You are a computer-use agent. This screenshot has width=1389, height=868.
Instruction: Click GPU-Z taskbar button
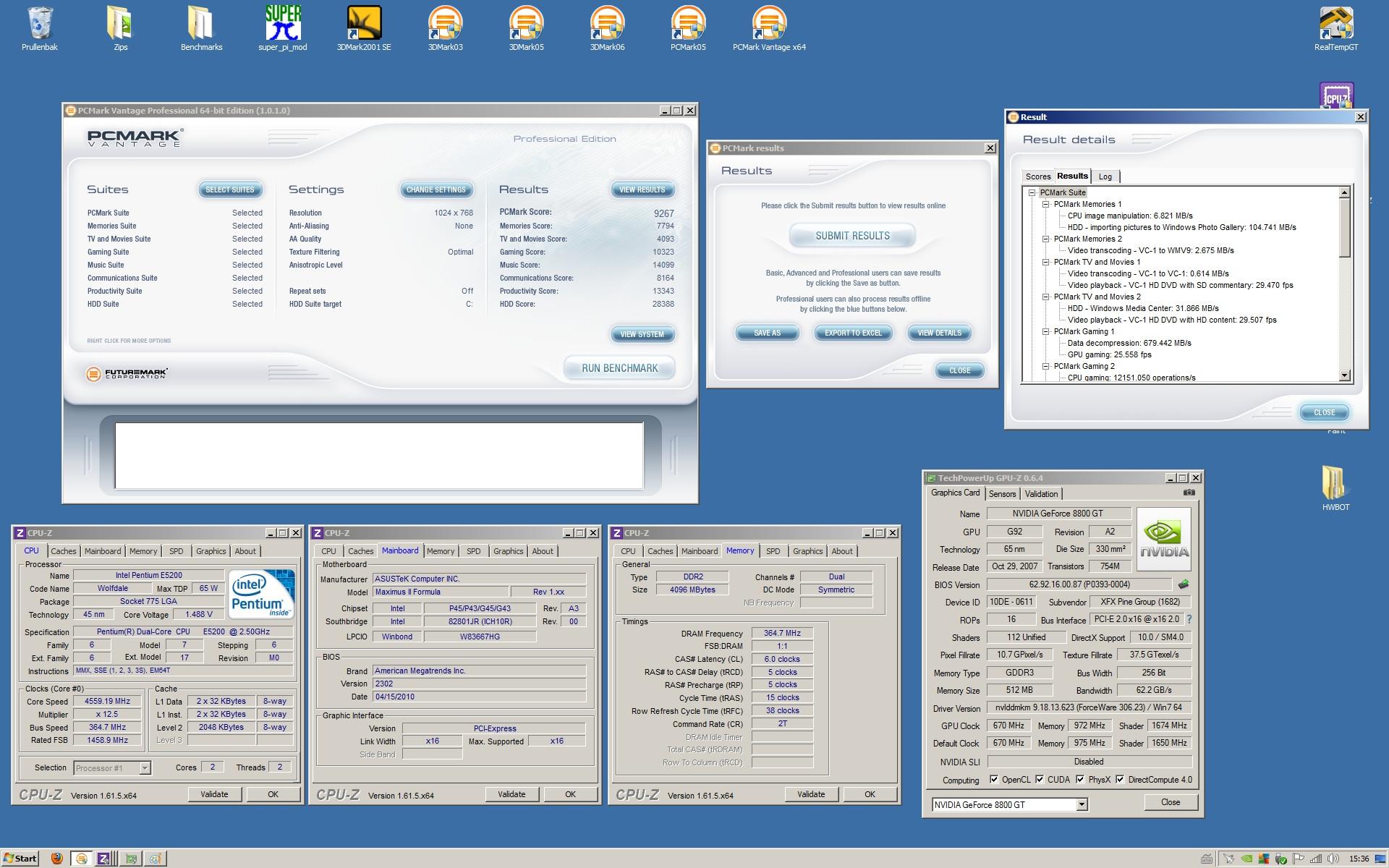(131, 859)
